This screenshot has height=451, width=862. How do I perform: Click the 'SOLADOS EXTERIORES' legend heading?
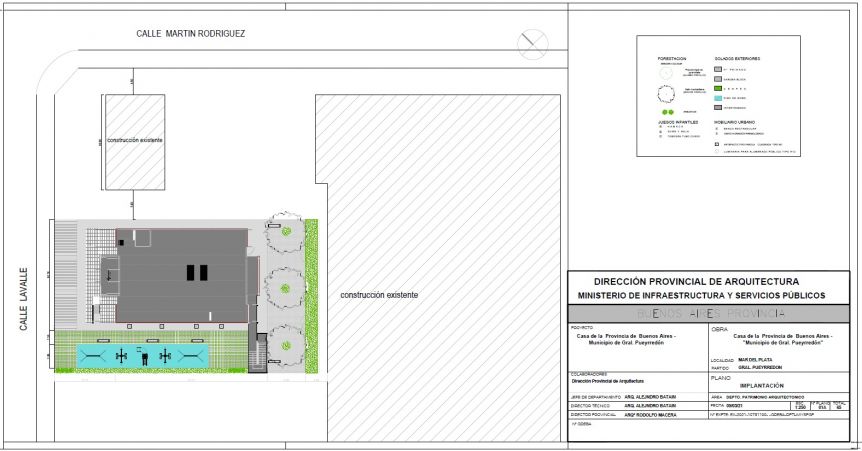click(x=737, y=58)
